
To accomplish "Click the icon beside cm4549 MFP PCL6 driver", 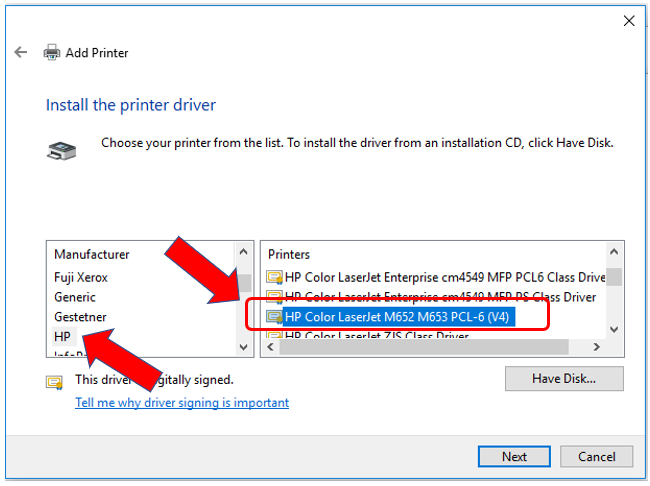I will click(273, 277).
